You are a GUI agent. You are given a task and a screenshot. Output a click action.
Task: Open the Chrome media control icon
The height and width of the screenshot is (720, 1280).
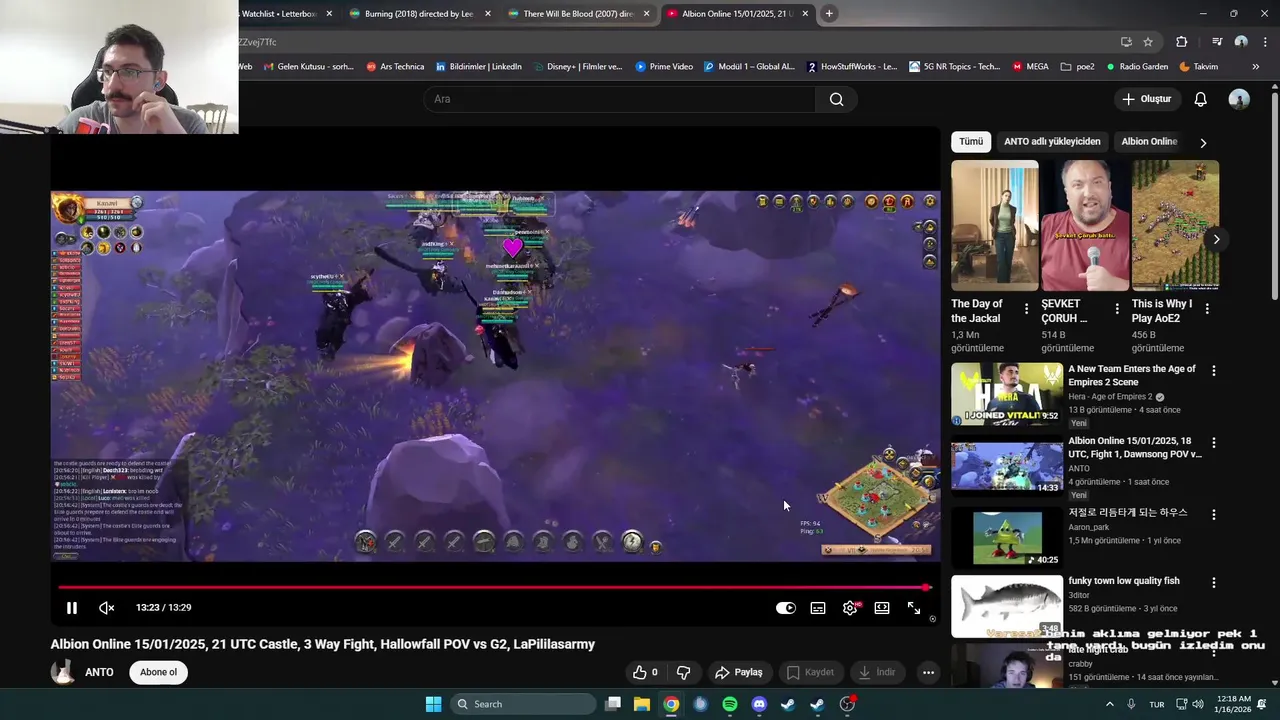pos(1217,42)
